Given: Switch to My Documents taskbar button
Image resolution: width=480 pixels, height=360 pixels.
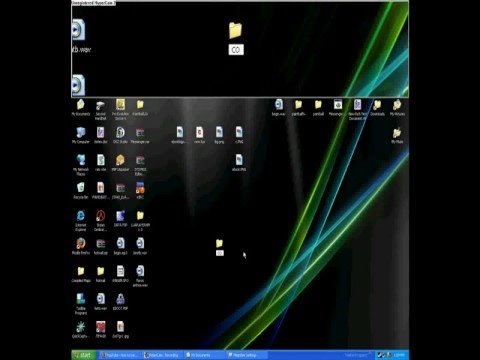Looking at the screenshot, I should [x=204, y=355].
